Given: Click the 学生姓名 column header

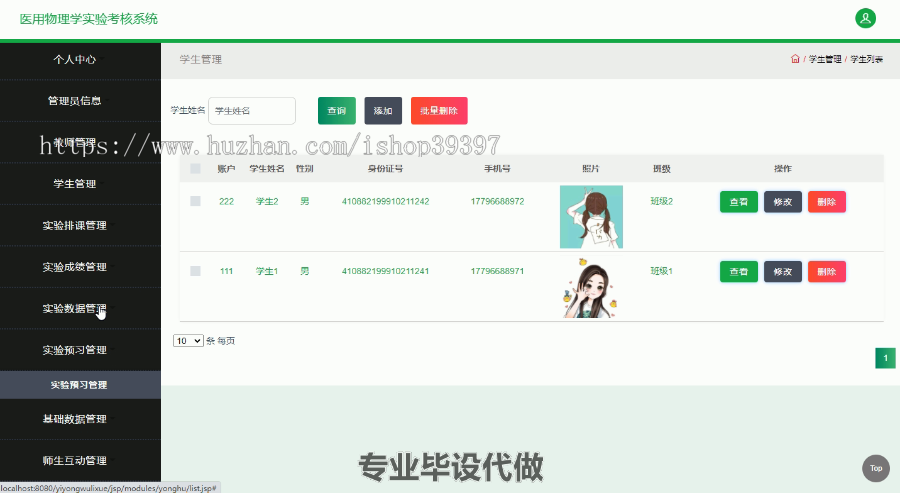Looking at the screenshot, I should [267, 169].
